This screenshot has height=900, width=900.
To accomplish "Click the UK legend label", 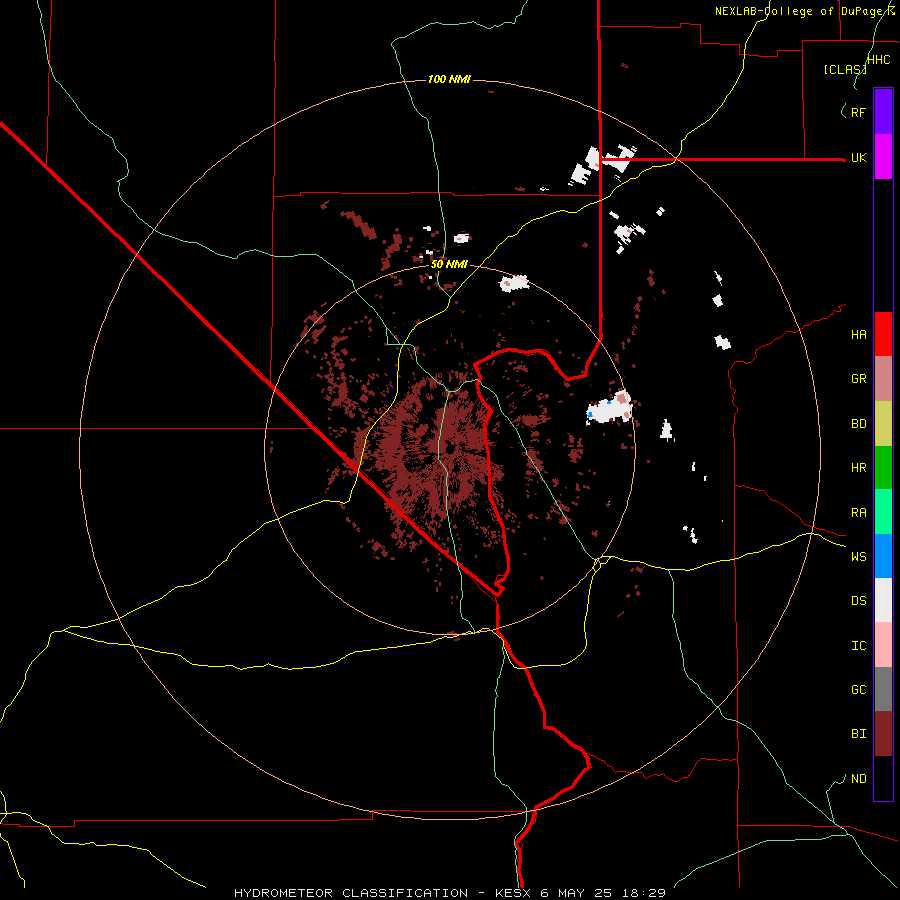I will [x=858, y=157].
